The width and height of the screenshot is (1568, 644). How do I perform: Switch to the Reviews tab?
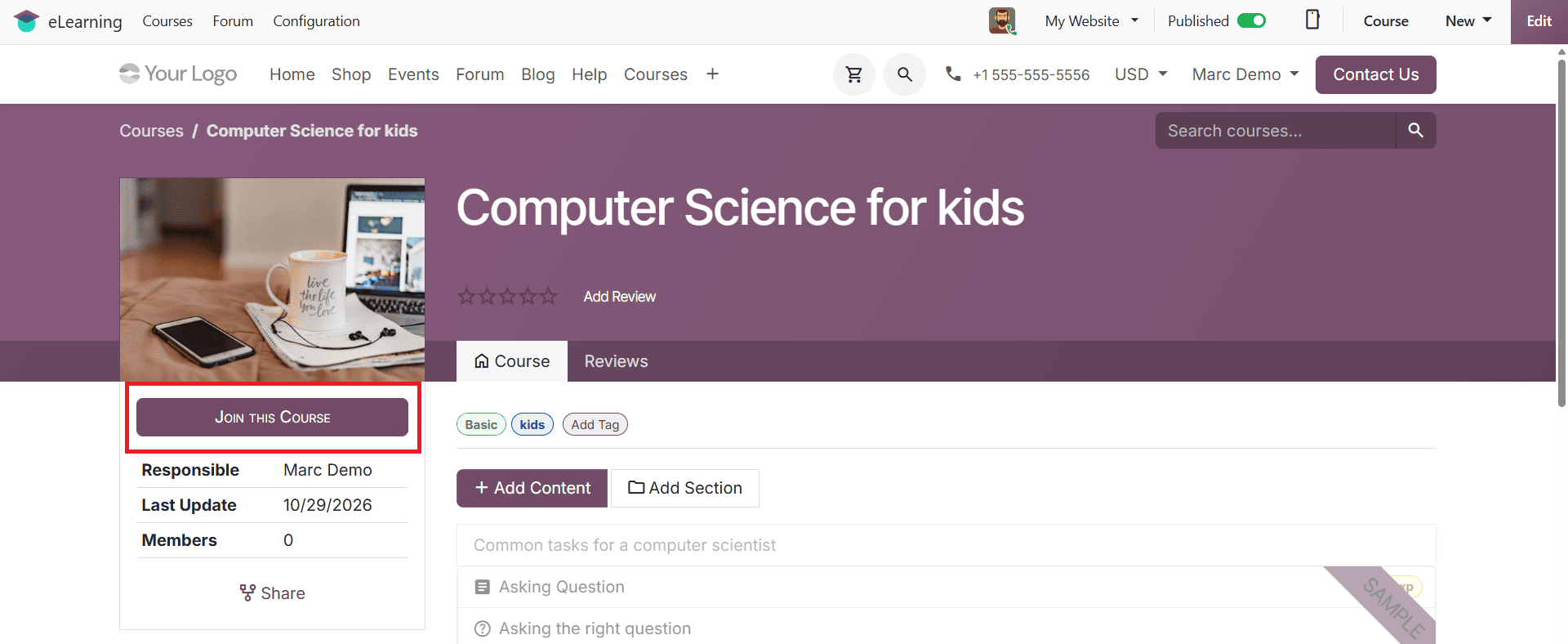point(616,361)
